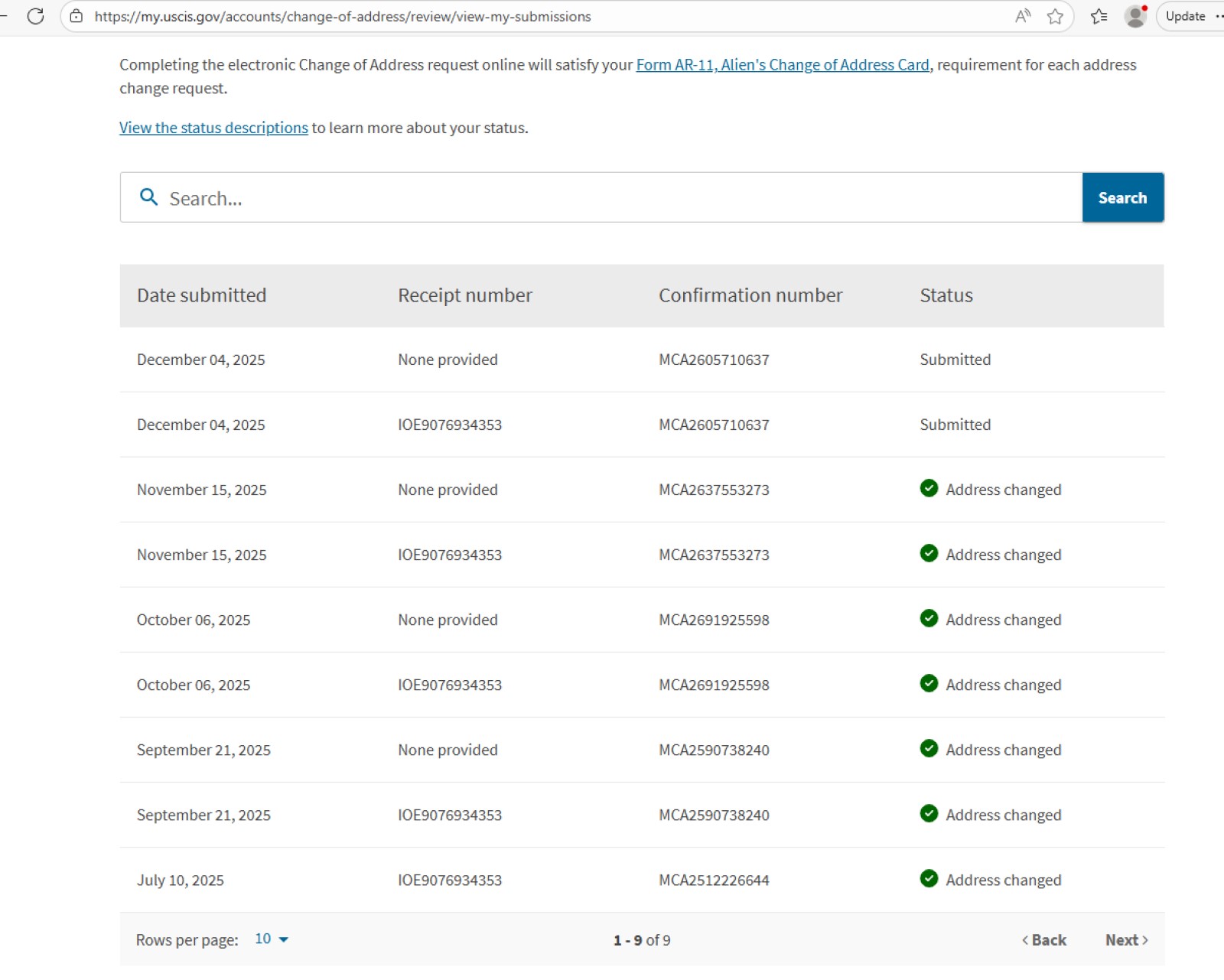1224x980 pixels.
Task: Click the site lock icon in address bar
Action: (76, 16)
